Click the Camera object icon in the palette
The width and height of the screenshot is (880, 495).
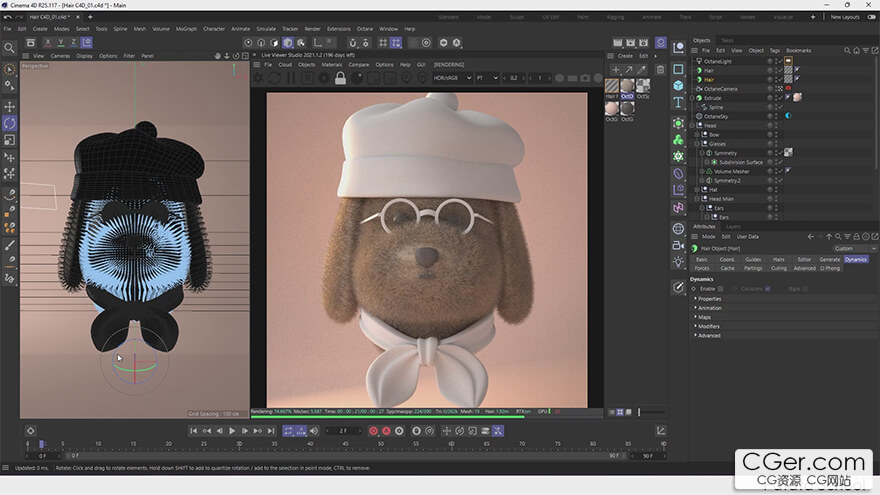678,245
